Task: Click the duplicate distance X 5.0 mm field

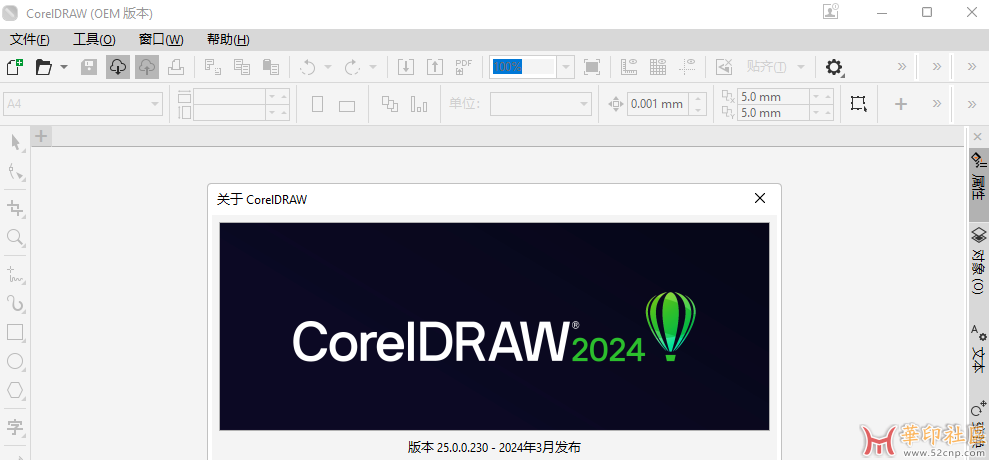Action: 774,97
